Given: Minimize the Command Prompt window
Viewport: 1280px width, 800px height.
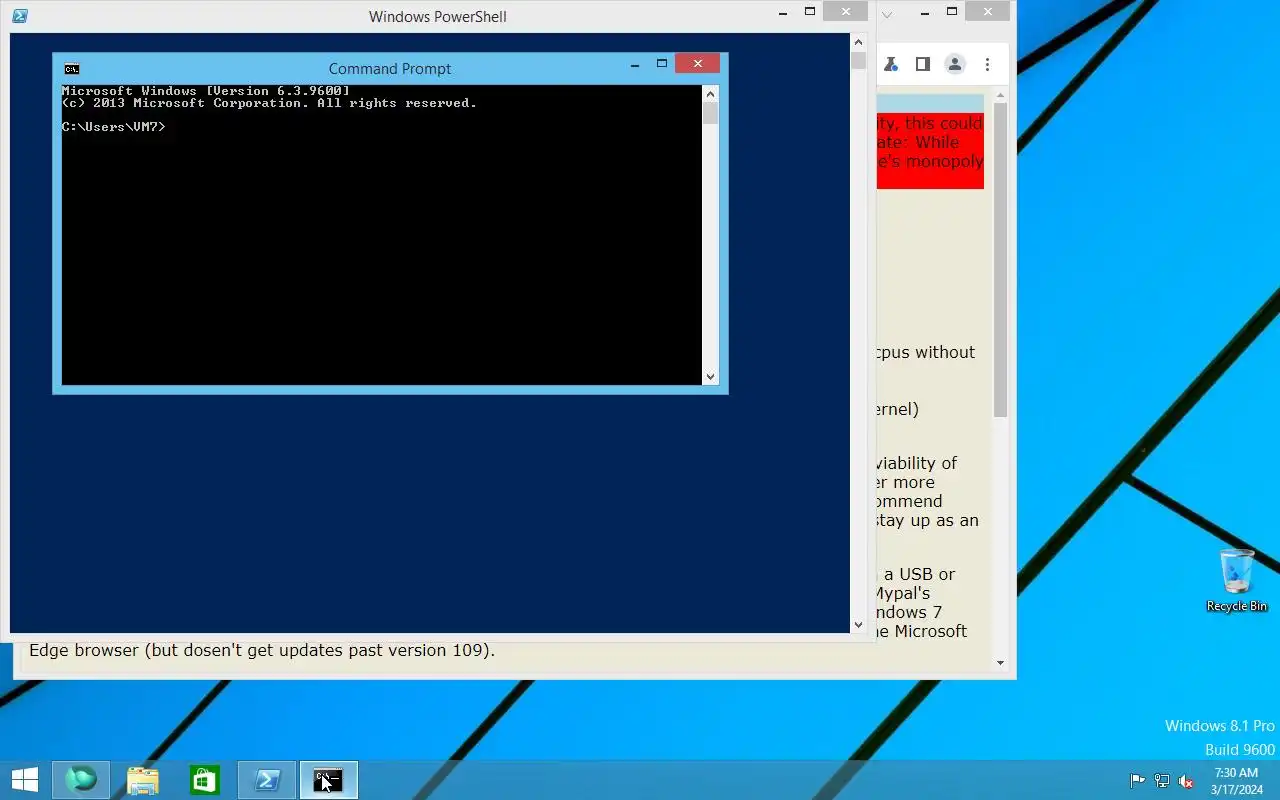Looking at the screenshot, I should click(635, 65).
